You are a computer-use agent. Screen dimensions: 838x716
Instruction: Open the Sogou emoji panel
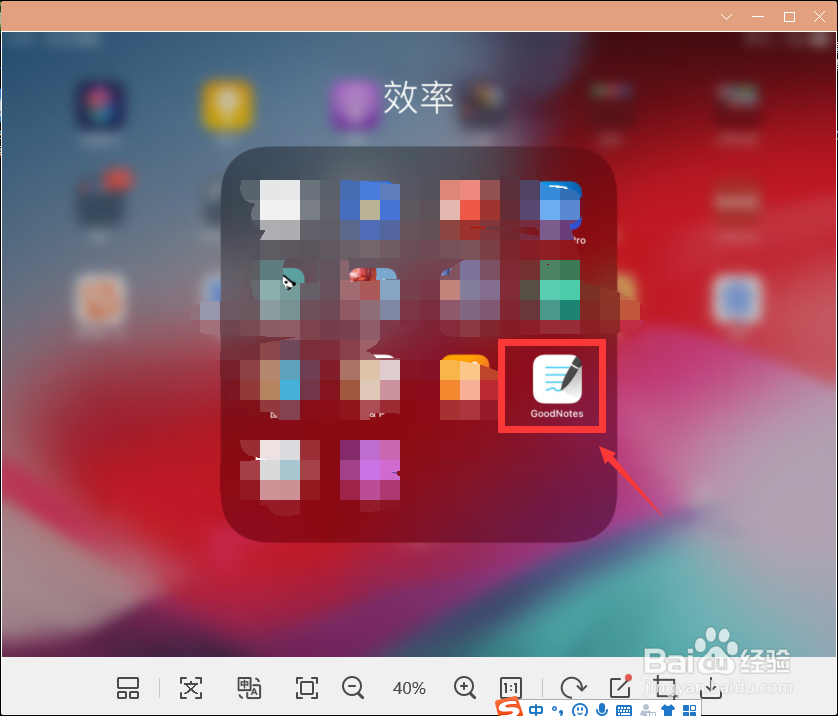(580, 710)
